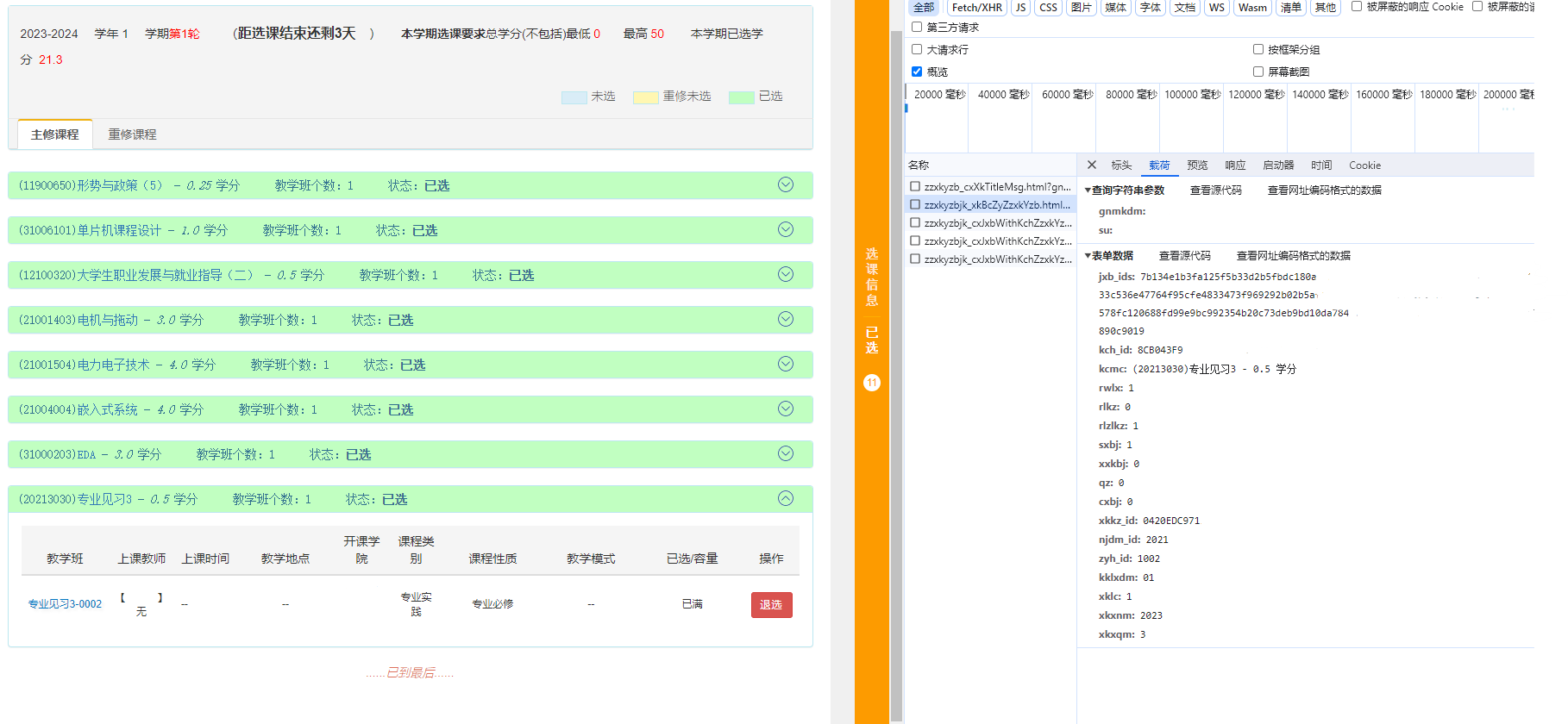Filter requests by Fetch/XHR
Viewport: 1568px width, 724px height.
point(977,7)
